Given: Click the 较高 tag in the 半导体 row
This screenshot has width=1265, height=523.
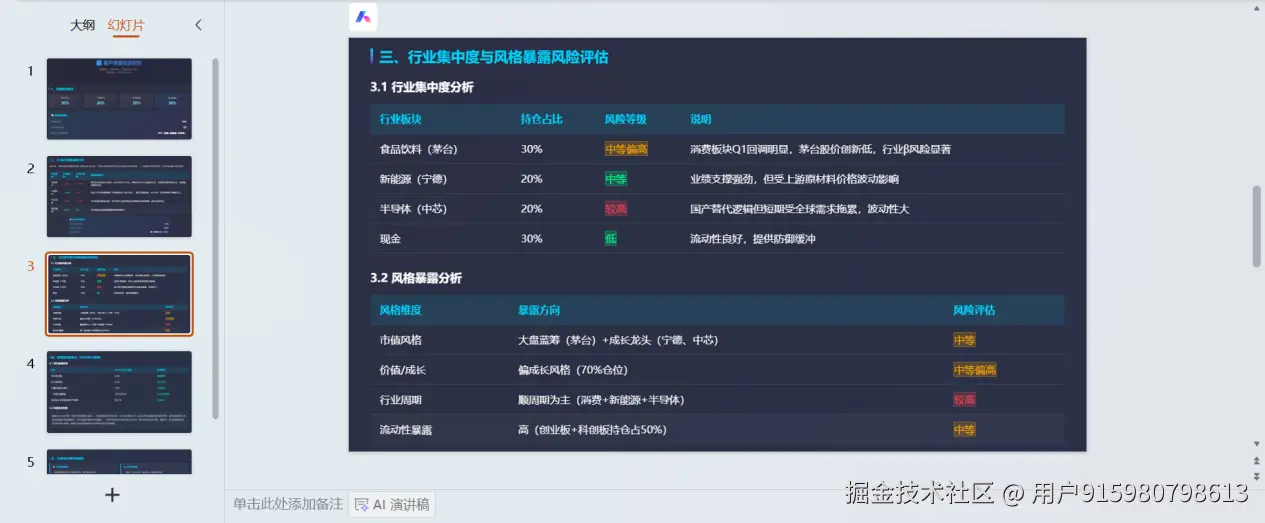Looking at the screenshot, I should click(616, 209).
